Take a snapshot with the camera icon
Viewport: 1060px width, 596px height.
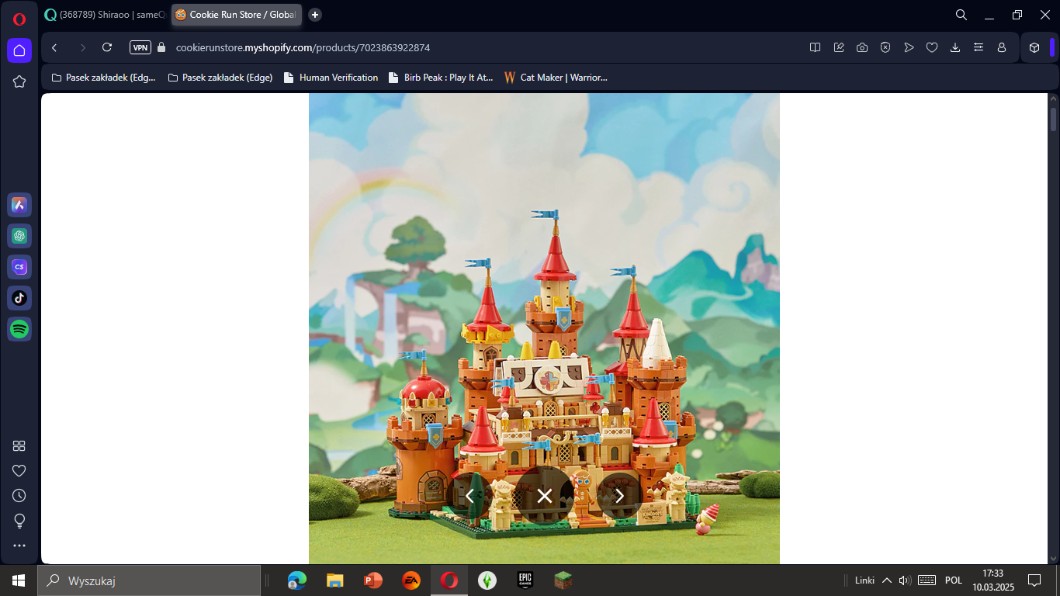pos(862,47)
